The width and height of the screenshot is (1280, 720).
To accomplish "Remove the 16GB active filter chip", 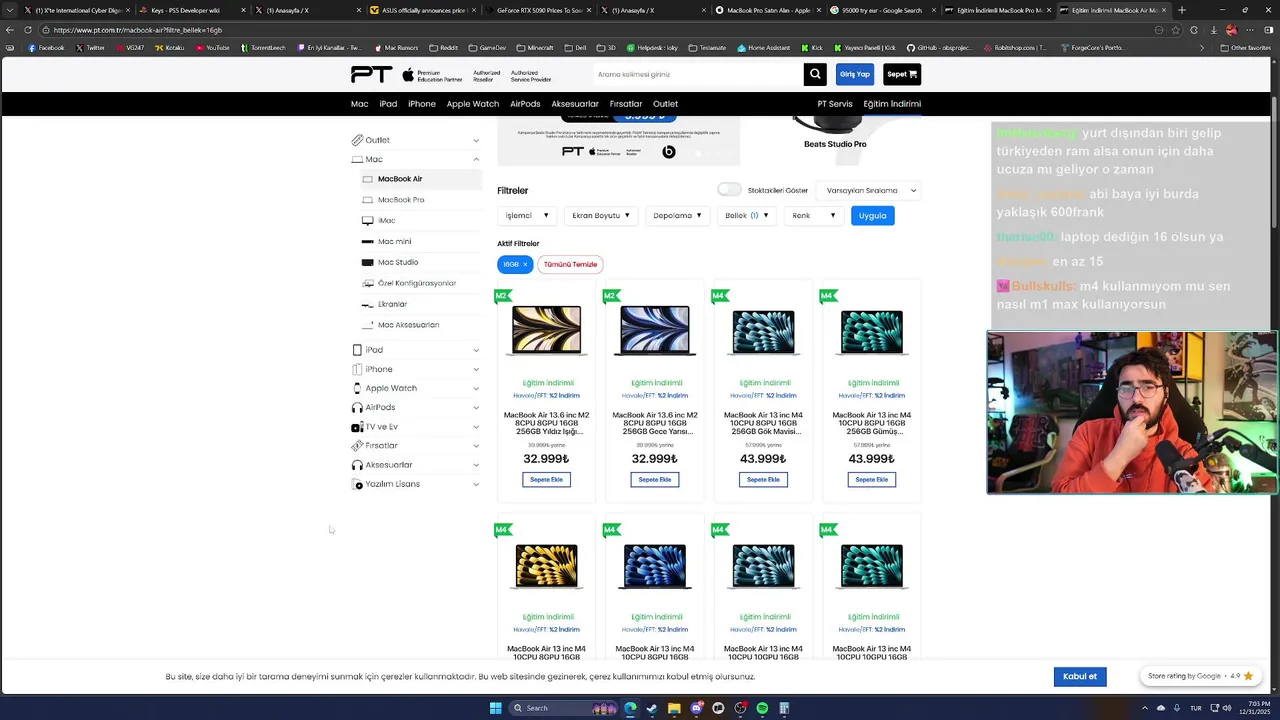I will coord(524,264).
